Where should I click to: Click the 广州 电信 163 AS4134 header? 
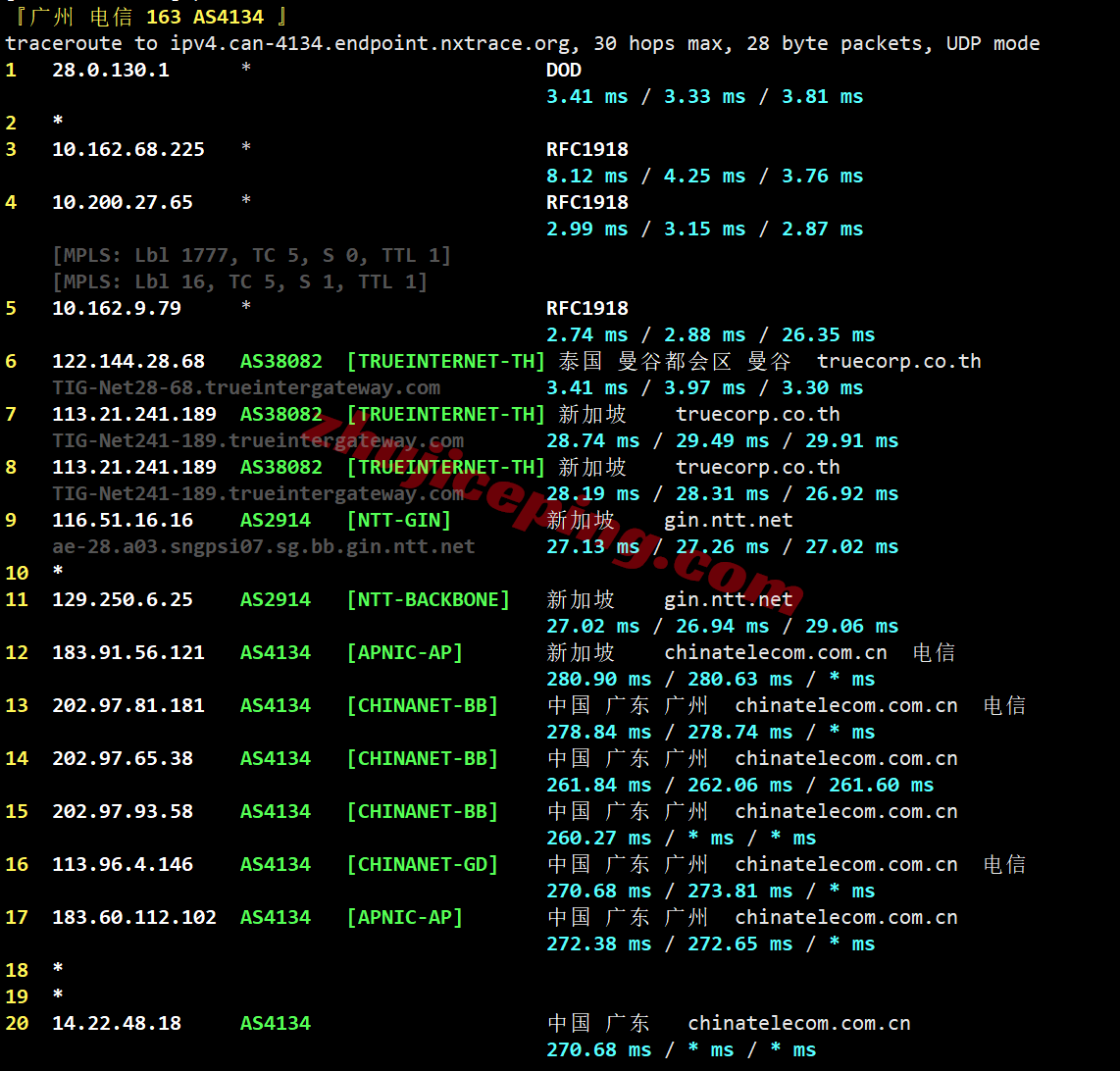pos(151,17)
